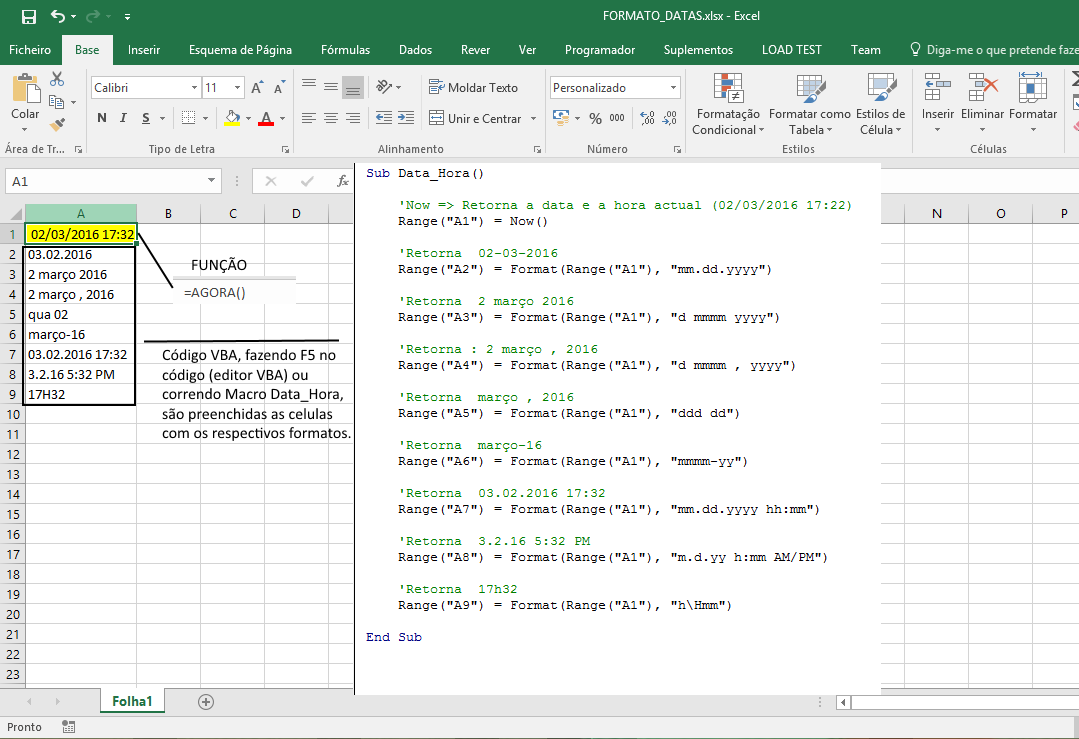1079x739 pixels.
Task: Open Estilos de Célula gallery
Action: tap(881, 104)
